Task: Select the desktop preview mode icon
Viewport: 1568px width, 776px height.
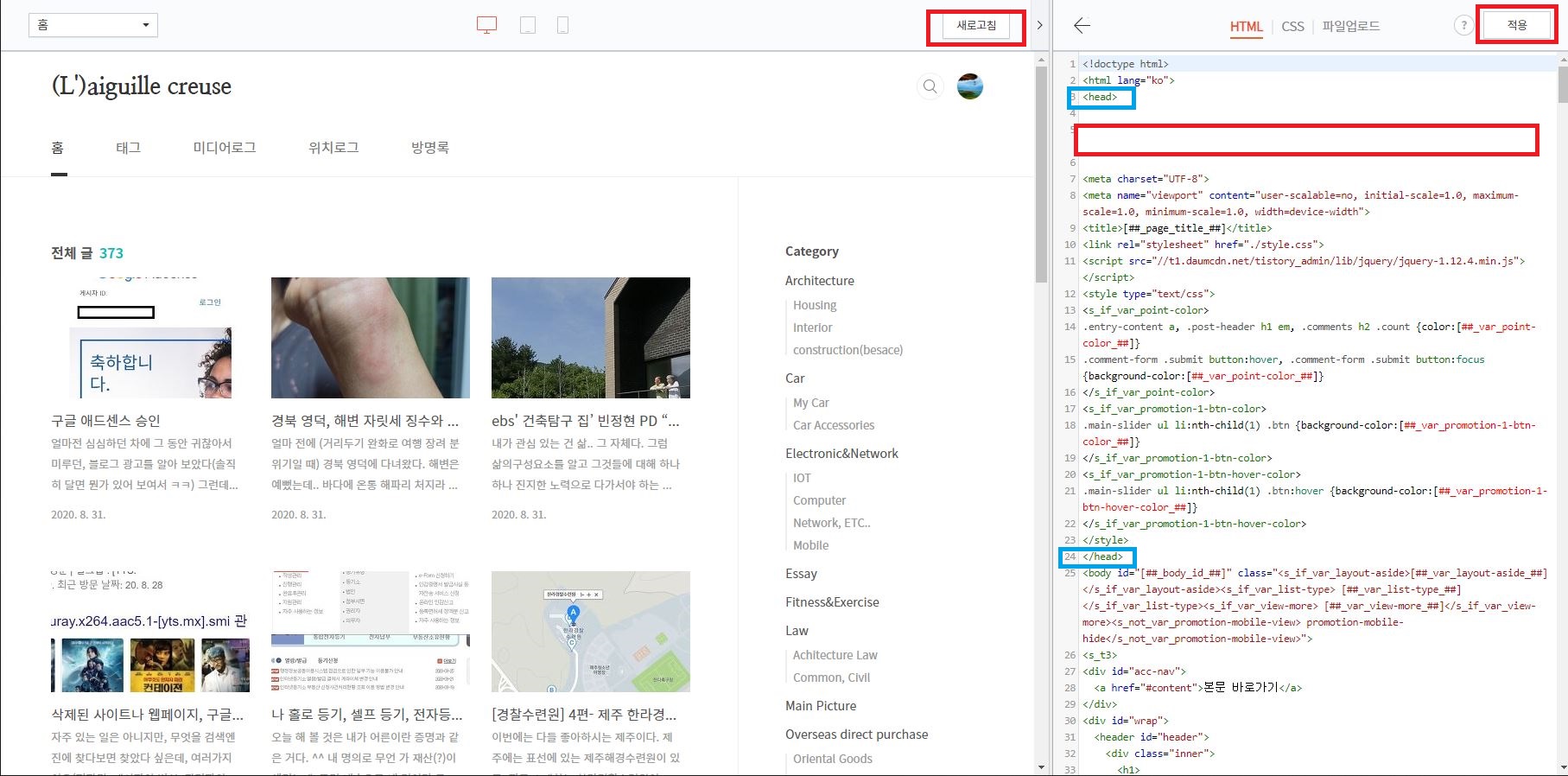Action: (x=487, y=26)
